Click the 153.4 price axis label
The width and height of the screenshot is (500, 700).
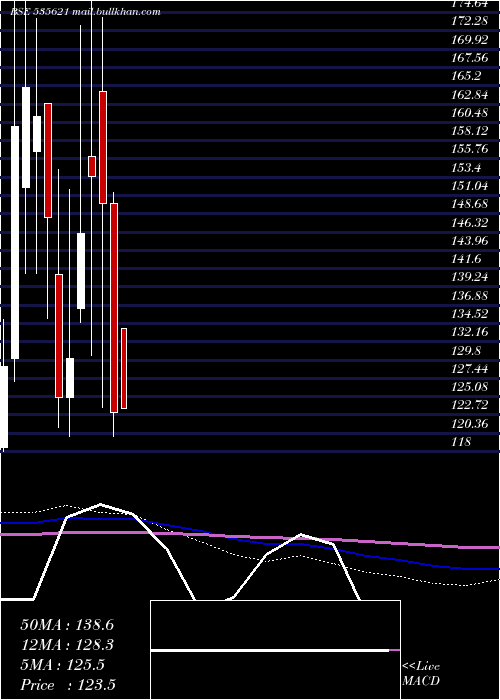pos(466,168)
